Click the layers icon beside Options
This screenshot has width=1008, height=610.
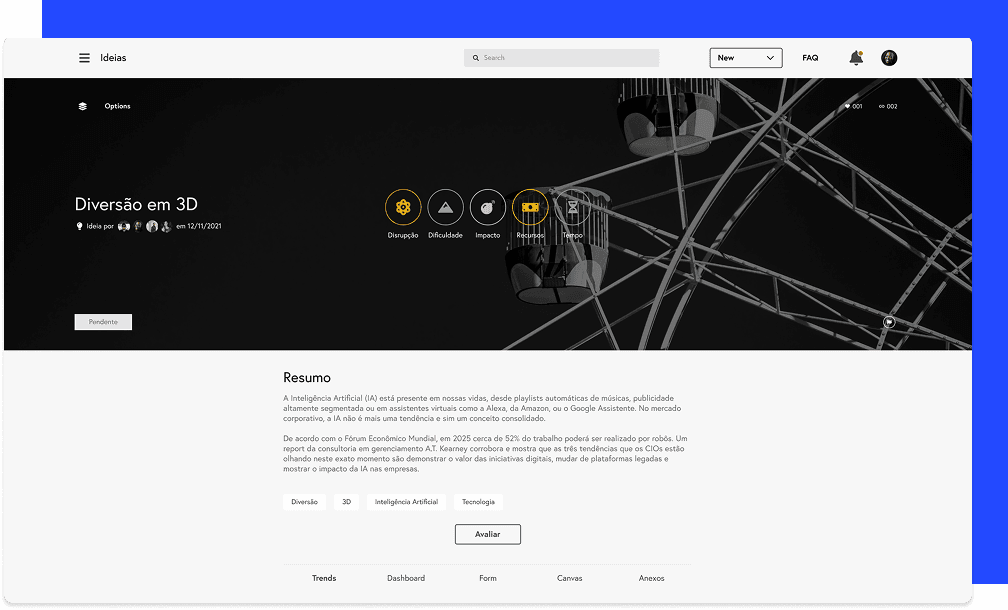click(83, 106)
